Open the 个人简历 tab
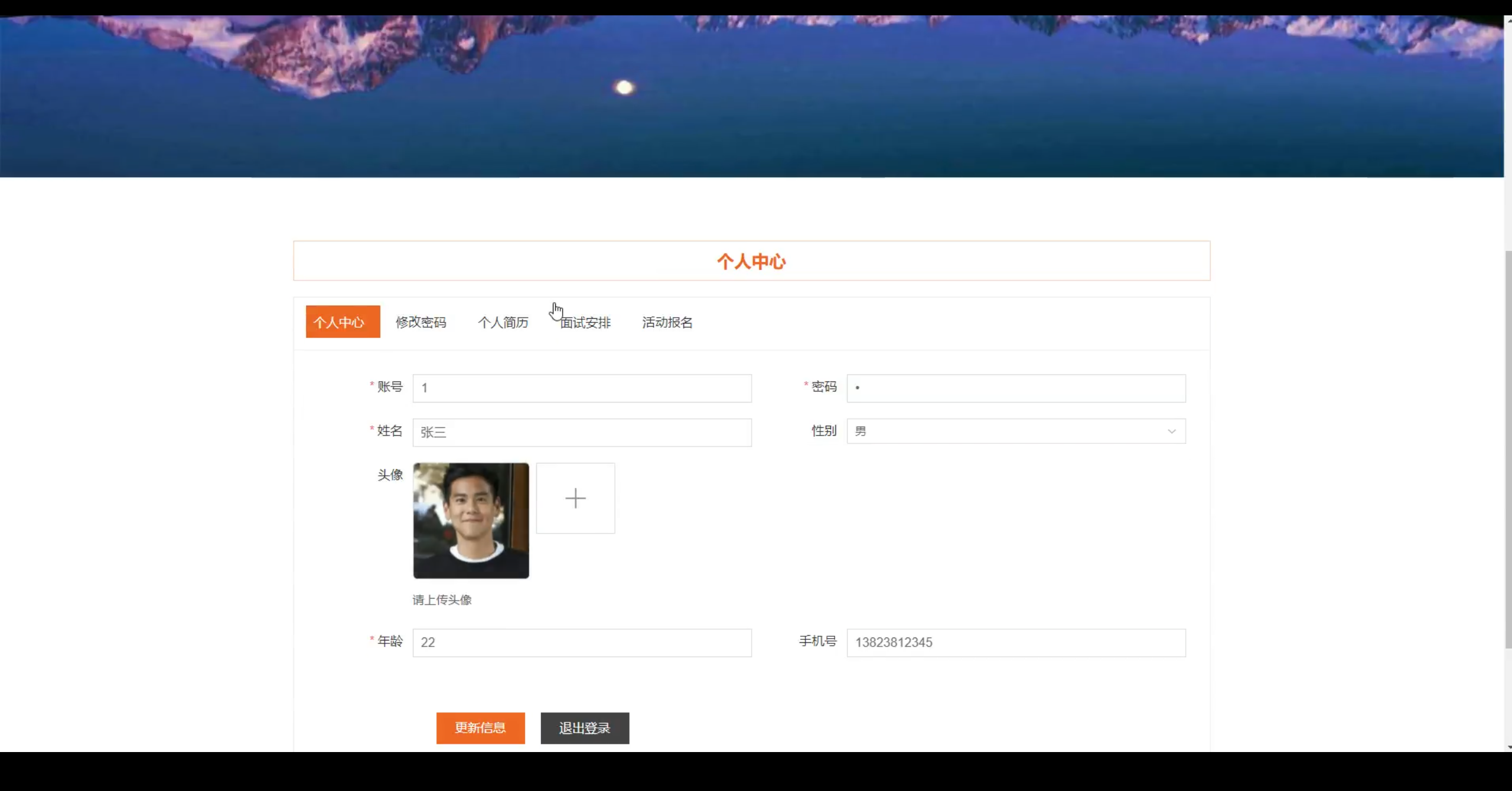This screenshot has width=1512, height=791. 503,322
